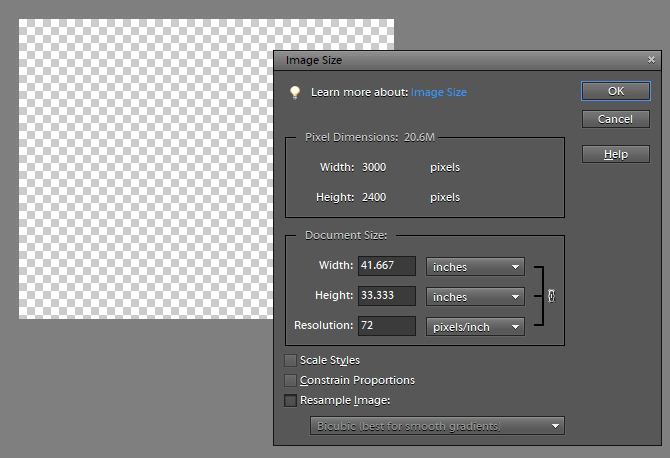Open the Image Size help link

pos(439,92)
